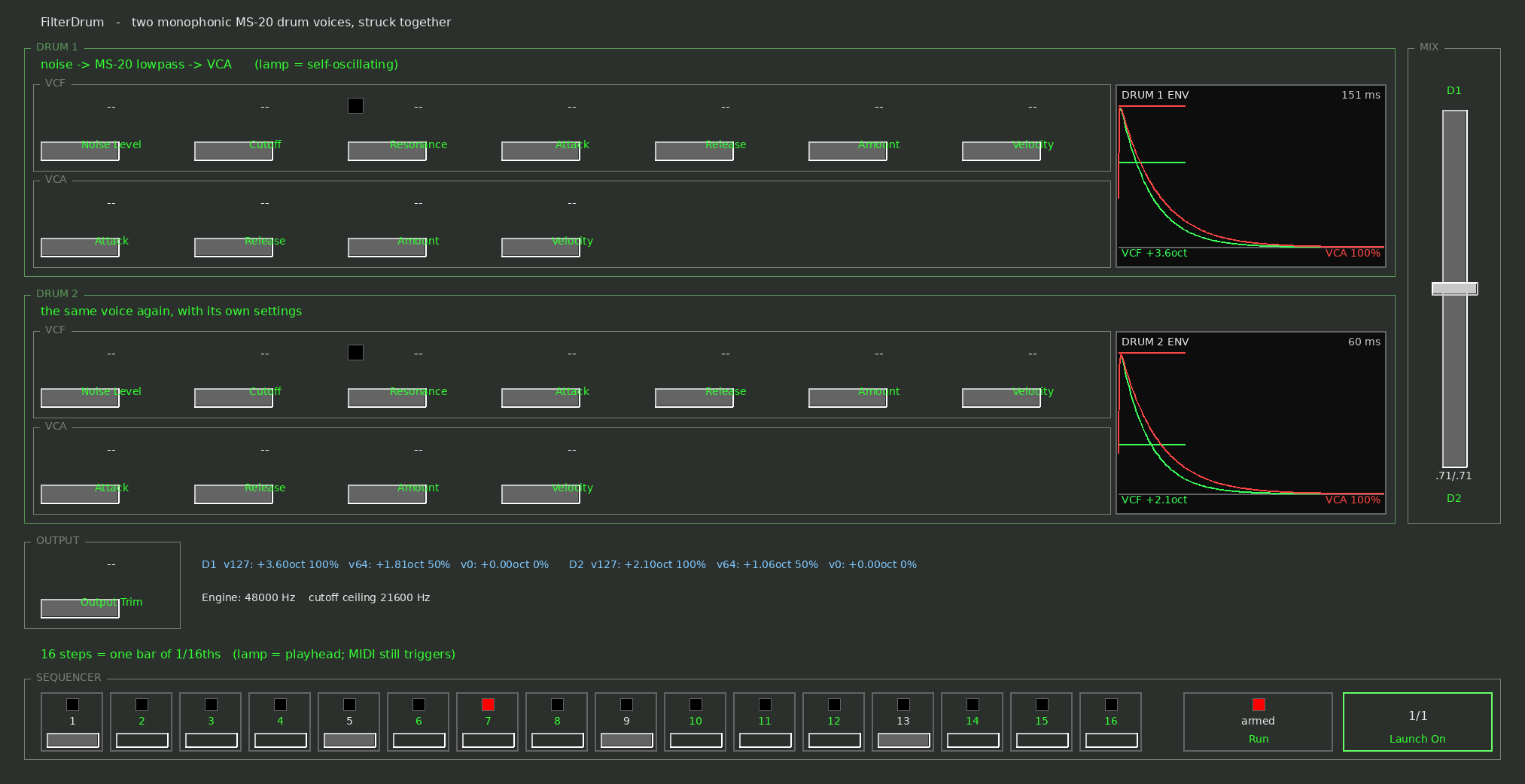The image size is (1525, 784).
Task: Click the Drum 1 VCA Velocity control
Action: (x=540, y=248)
